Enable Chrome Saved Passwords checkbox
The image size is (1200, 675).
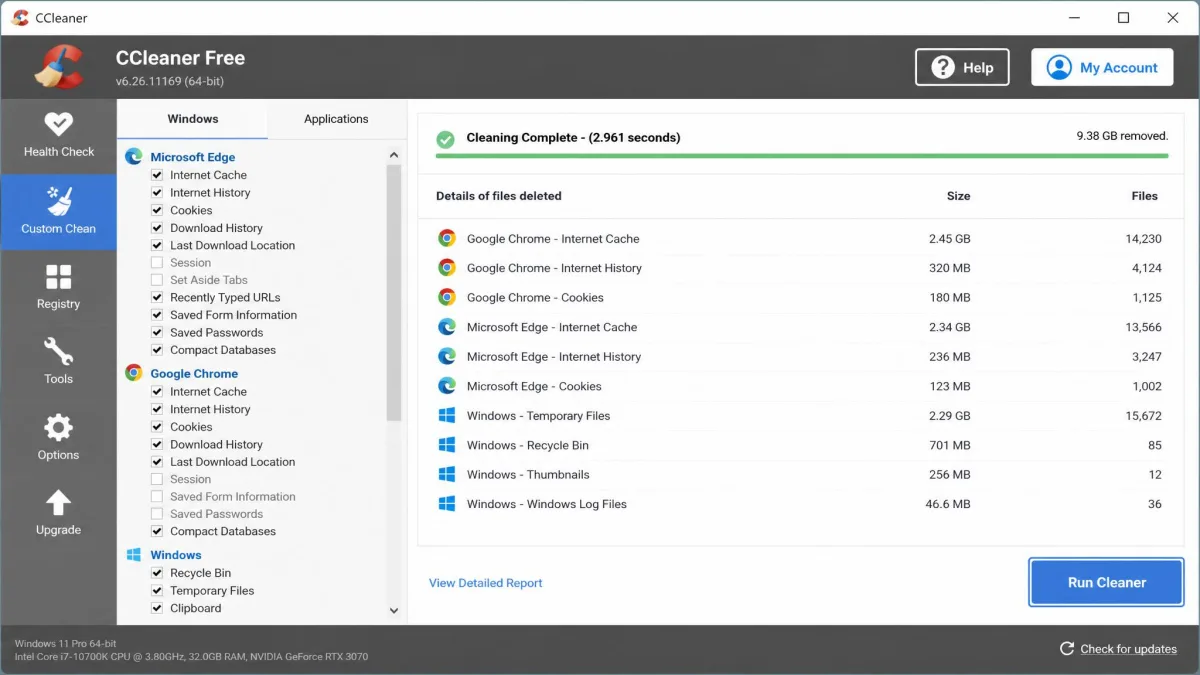(x=157, y=514)
